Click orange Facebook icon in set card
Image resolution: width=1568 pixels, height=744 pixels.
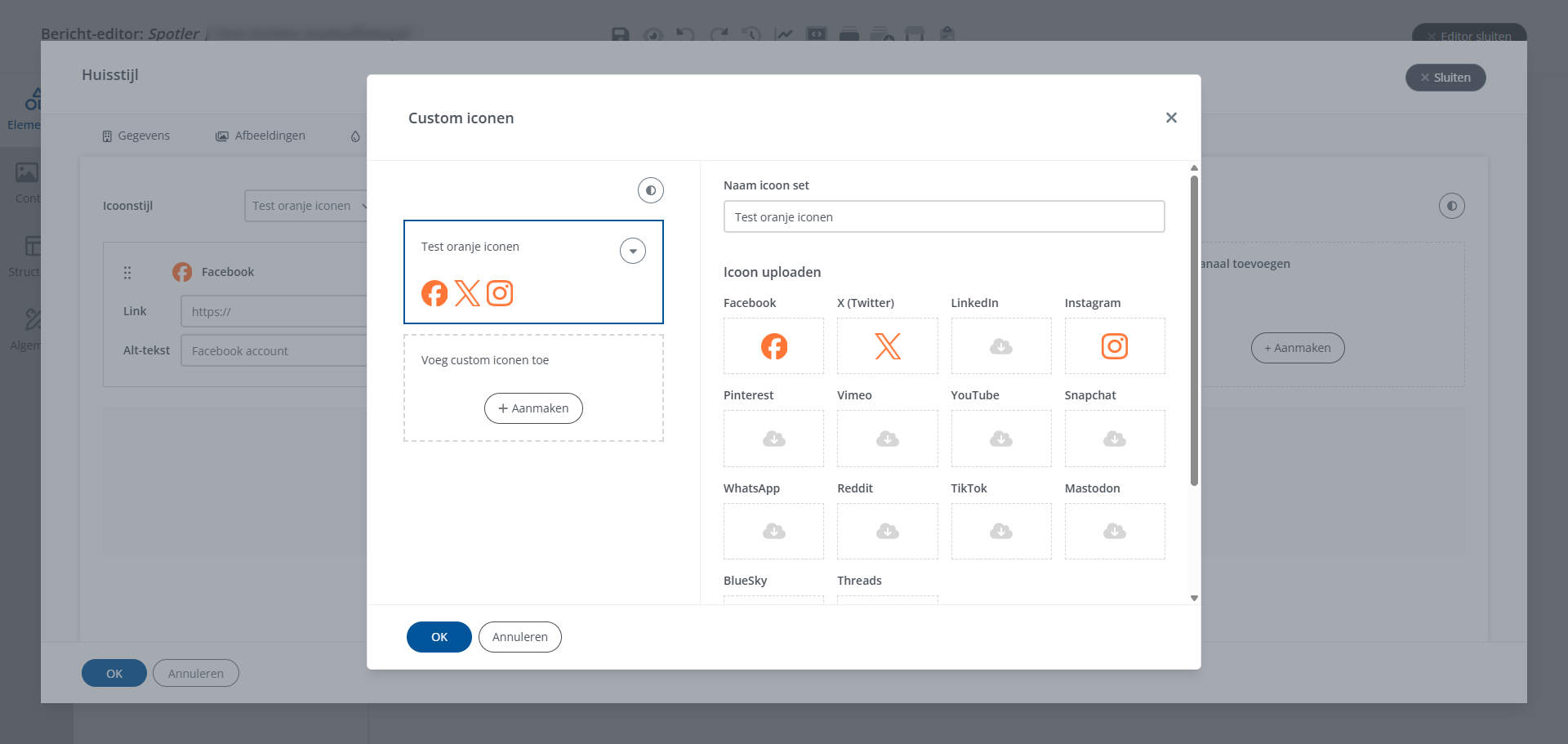(x=434, y=293)
